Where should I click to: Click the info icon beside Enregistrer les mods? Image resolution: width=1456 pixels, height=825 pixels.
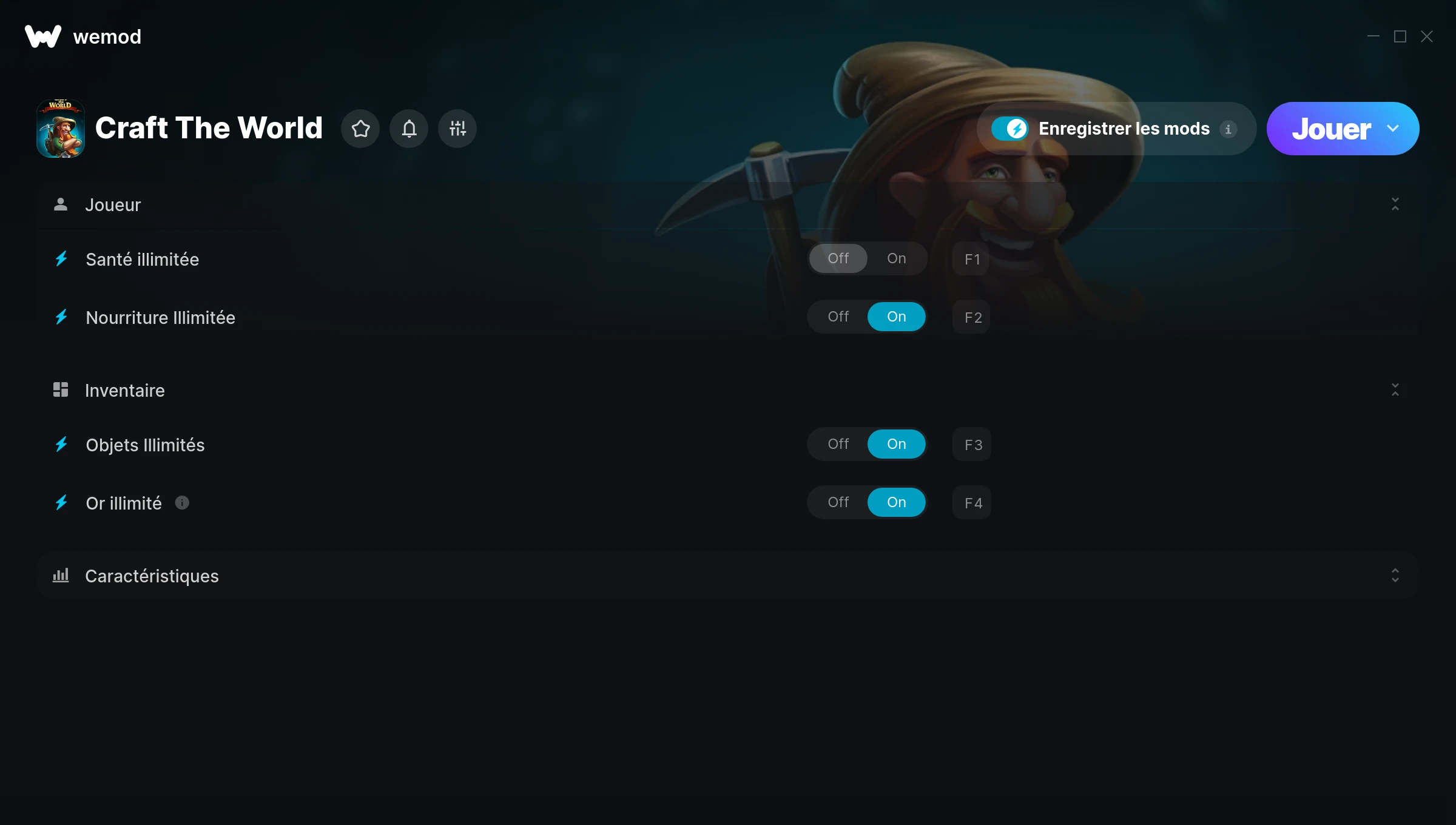pyautogui.click(x=1228, y=129)
